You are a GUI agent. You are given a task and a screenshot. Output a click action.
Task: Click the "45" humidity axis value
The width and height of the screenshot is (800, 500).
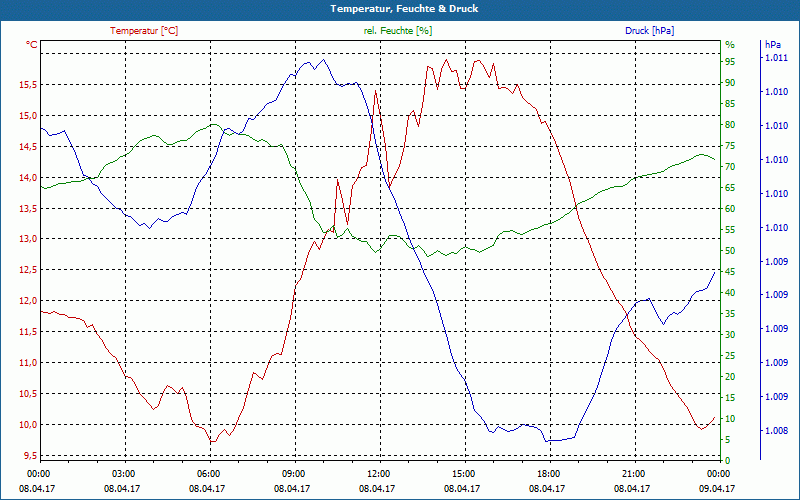point(730,272)
